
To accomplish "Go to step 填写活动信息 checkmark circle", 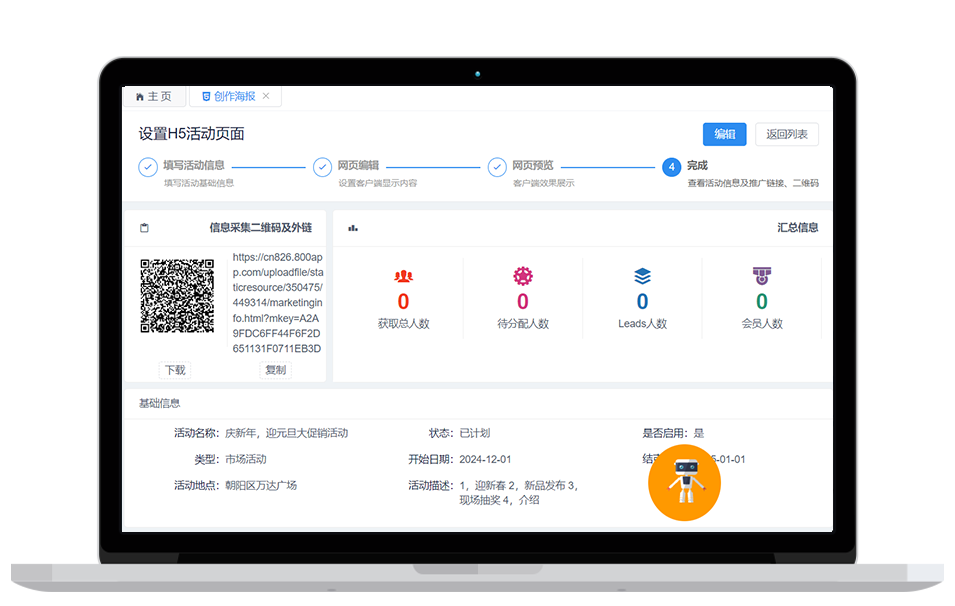I will pyautogui.click(x=147, y=167).
